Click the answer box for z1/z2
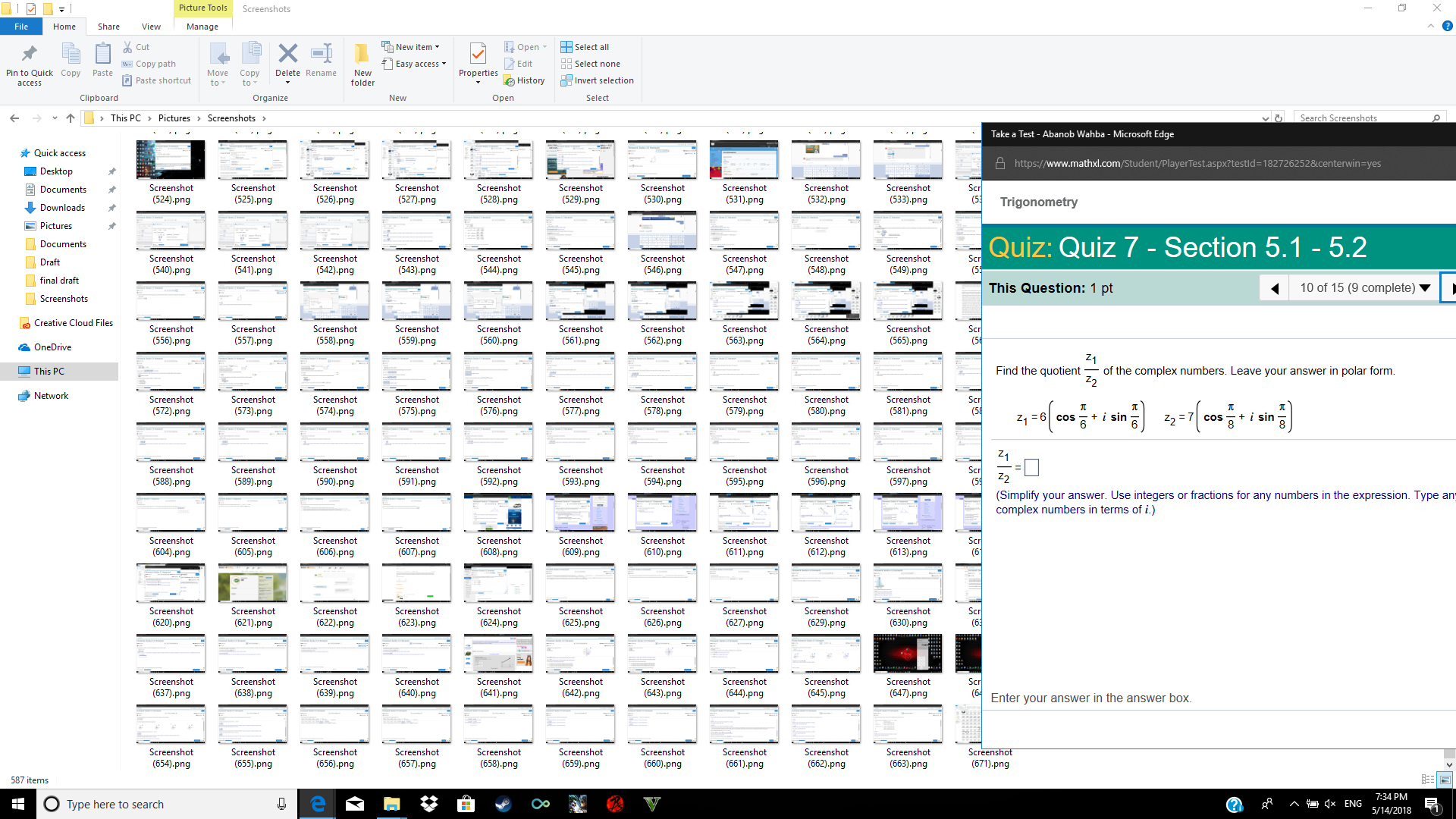Viewport: 1456px width, 819px height. 1031,468
